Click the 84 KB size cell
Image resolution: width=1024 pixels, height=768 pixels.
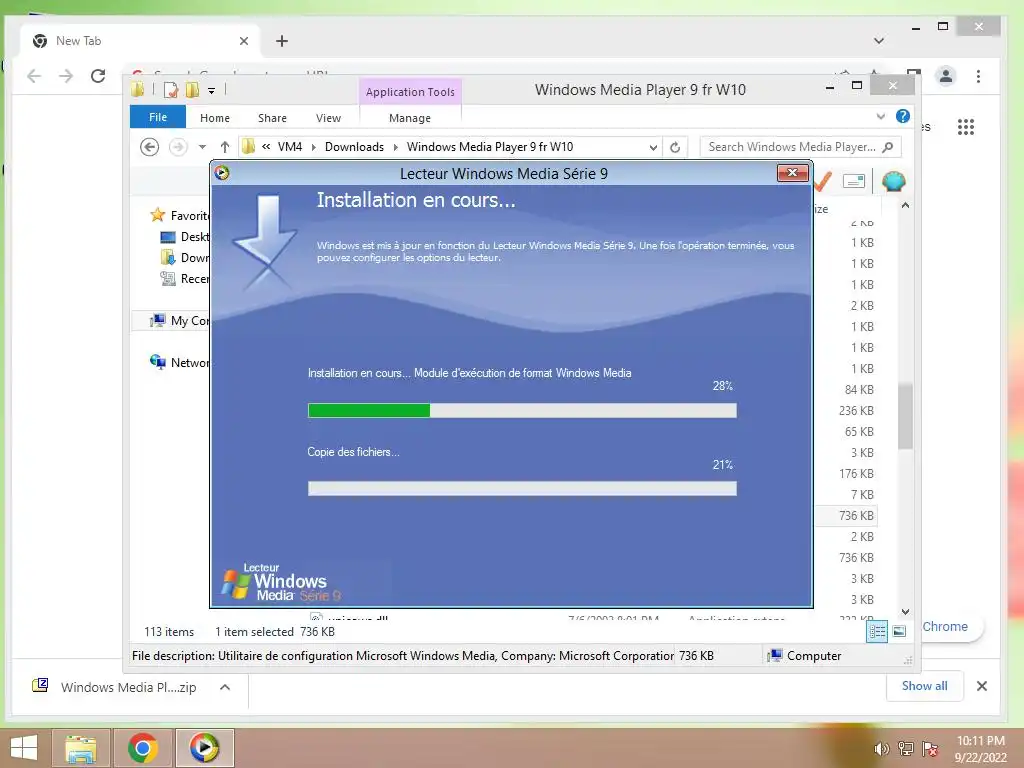coord(859,390)
